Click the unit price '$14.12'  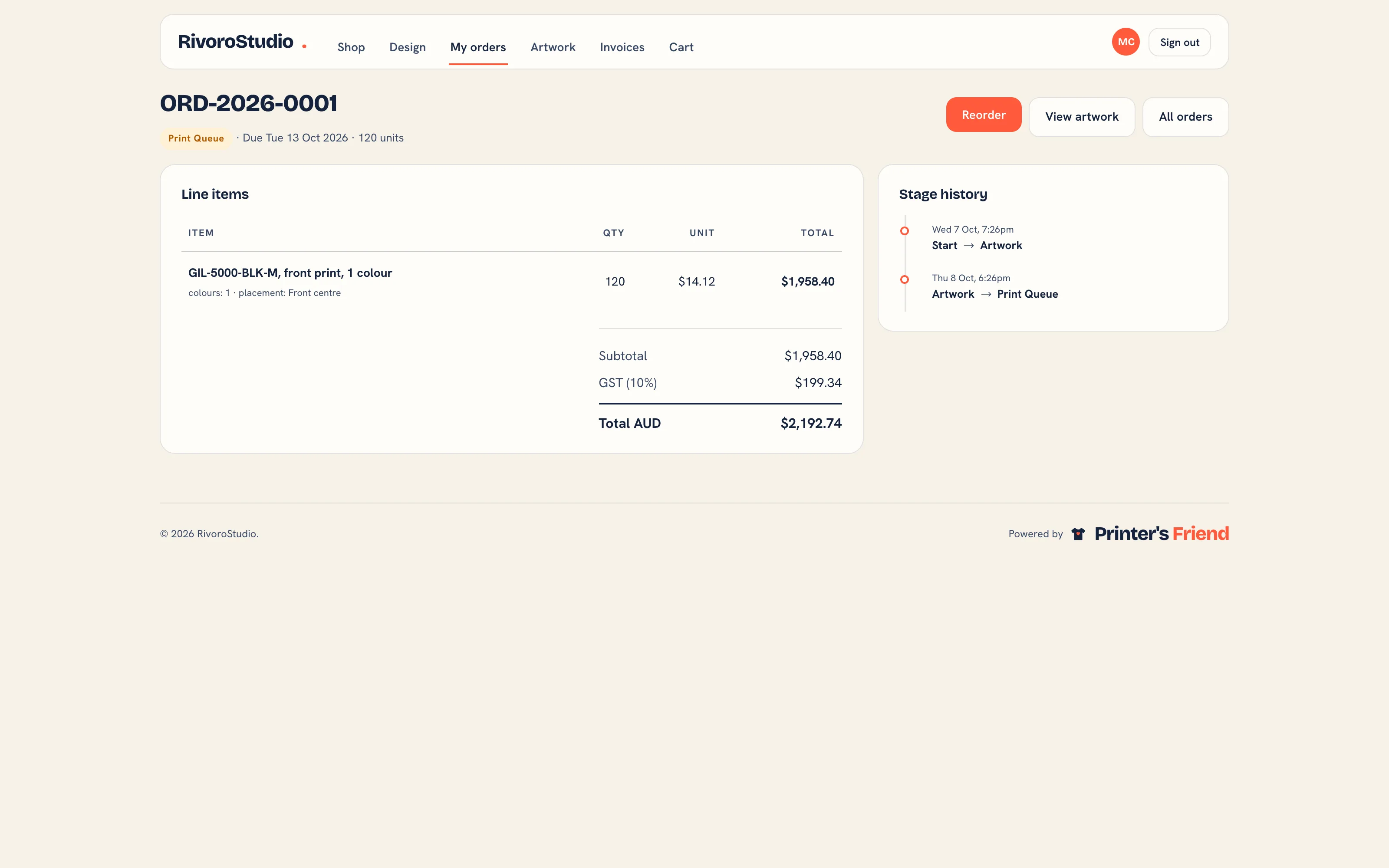[697, 281]
